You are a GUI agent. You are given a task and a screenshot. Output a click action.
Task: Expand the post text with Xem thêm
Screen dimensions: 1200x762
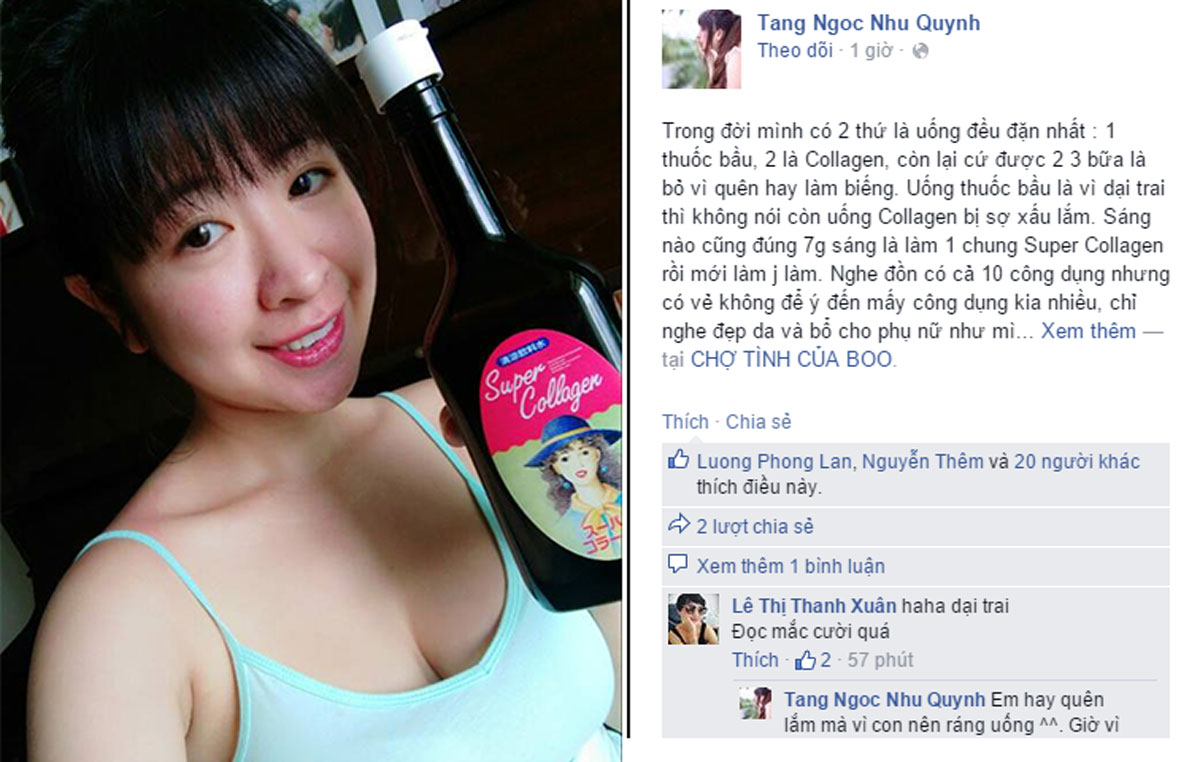(x=1088, y=330)
